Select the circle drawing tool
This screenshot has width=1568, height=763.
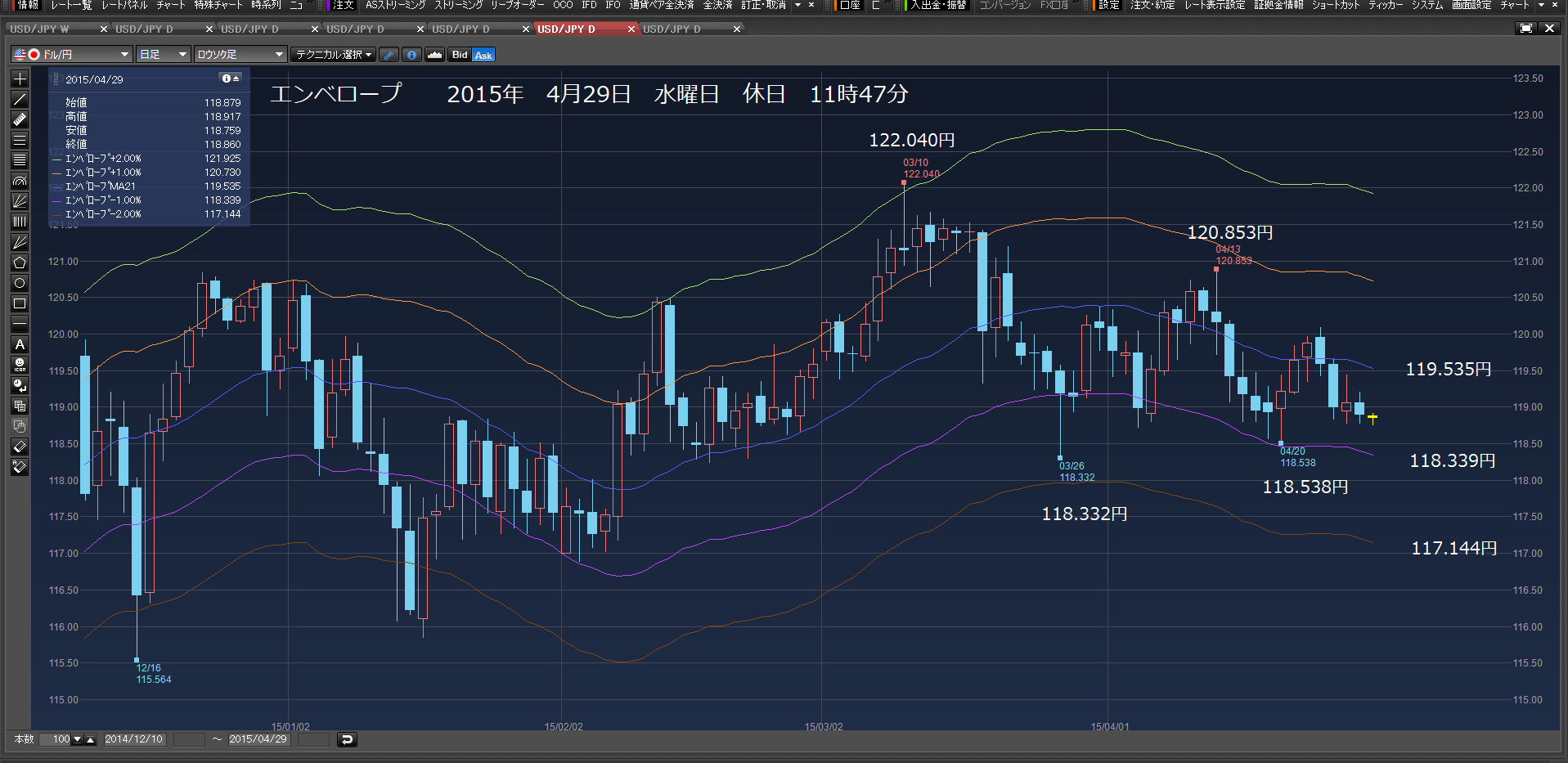20,283
